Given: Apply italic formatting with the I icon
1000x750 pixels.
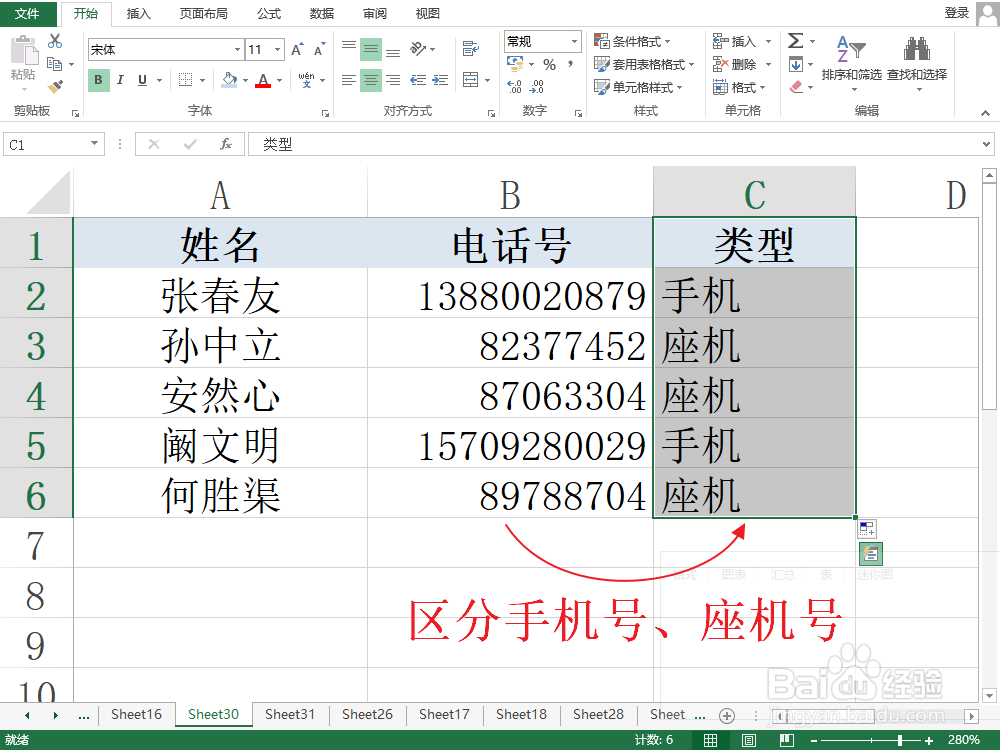Looking at the screenshot, I should click(119, 78).
